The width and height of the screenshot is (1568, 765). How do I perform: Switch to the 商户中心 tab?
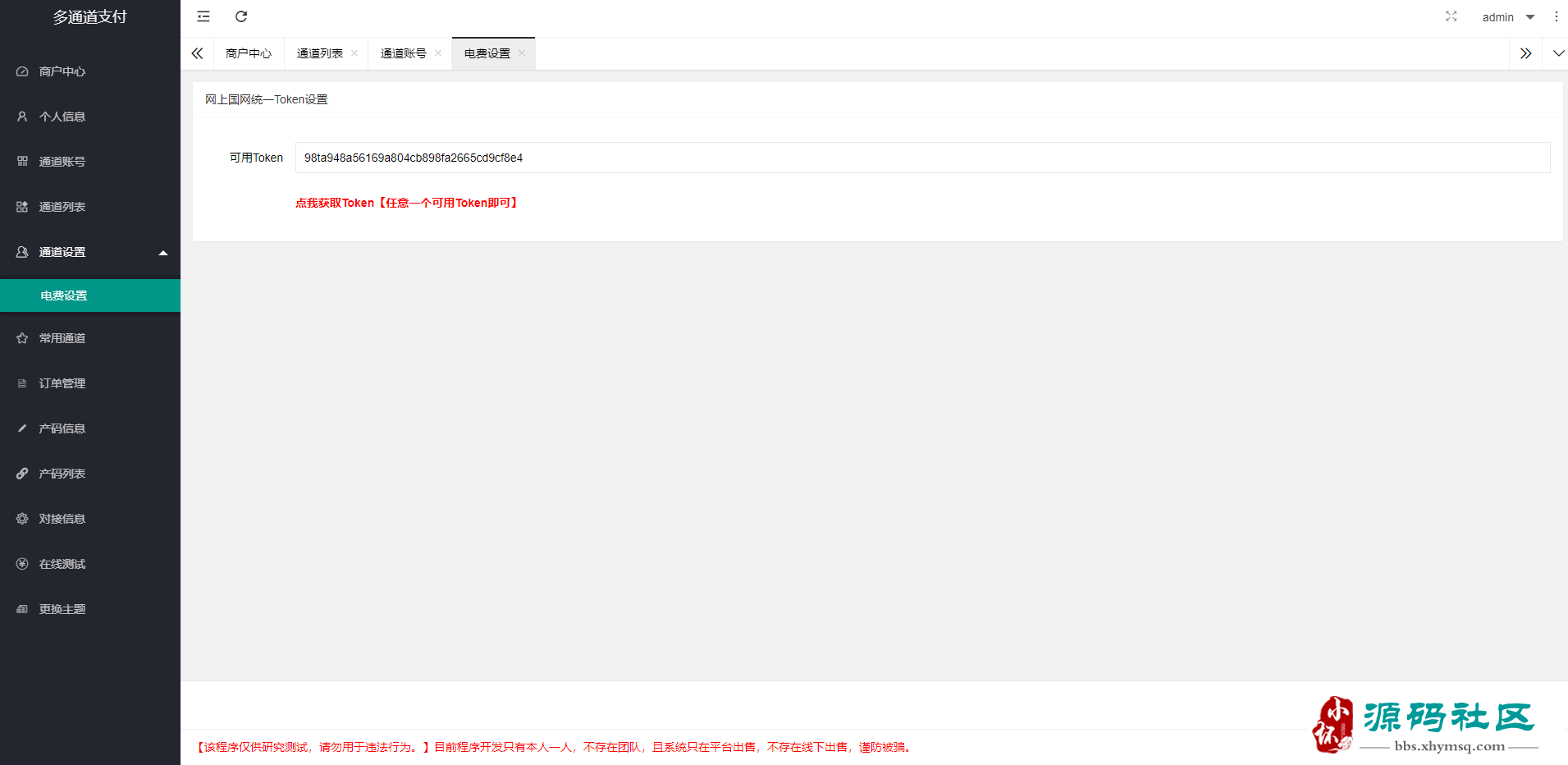pyautogui.click(x=249, y=53)
